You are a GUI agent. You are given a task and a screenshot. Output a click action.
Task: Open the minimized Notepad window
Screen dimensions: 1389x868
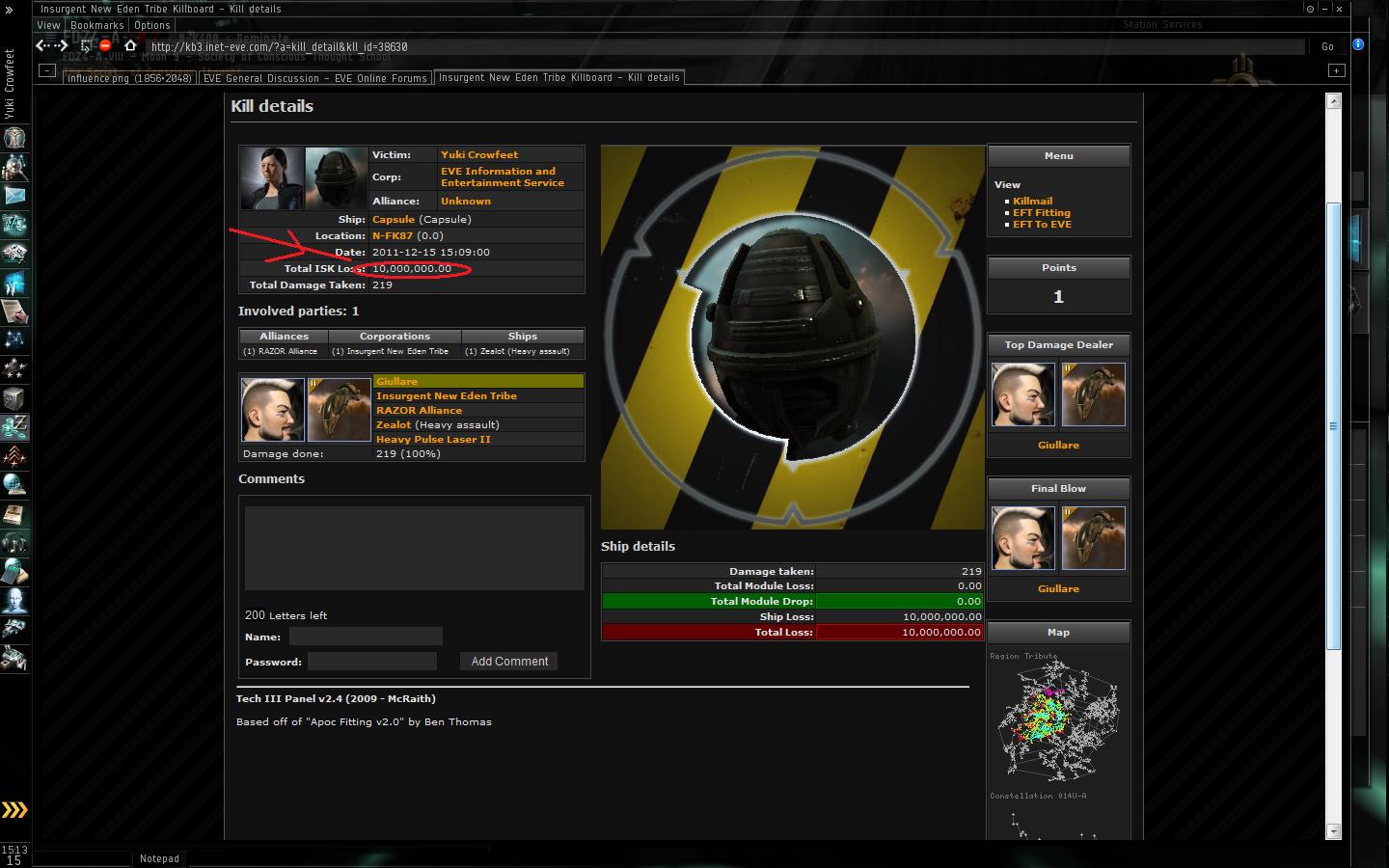pos(159,858)
